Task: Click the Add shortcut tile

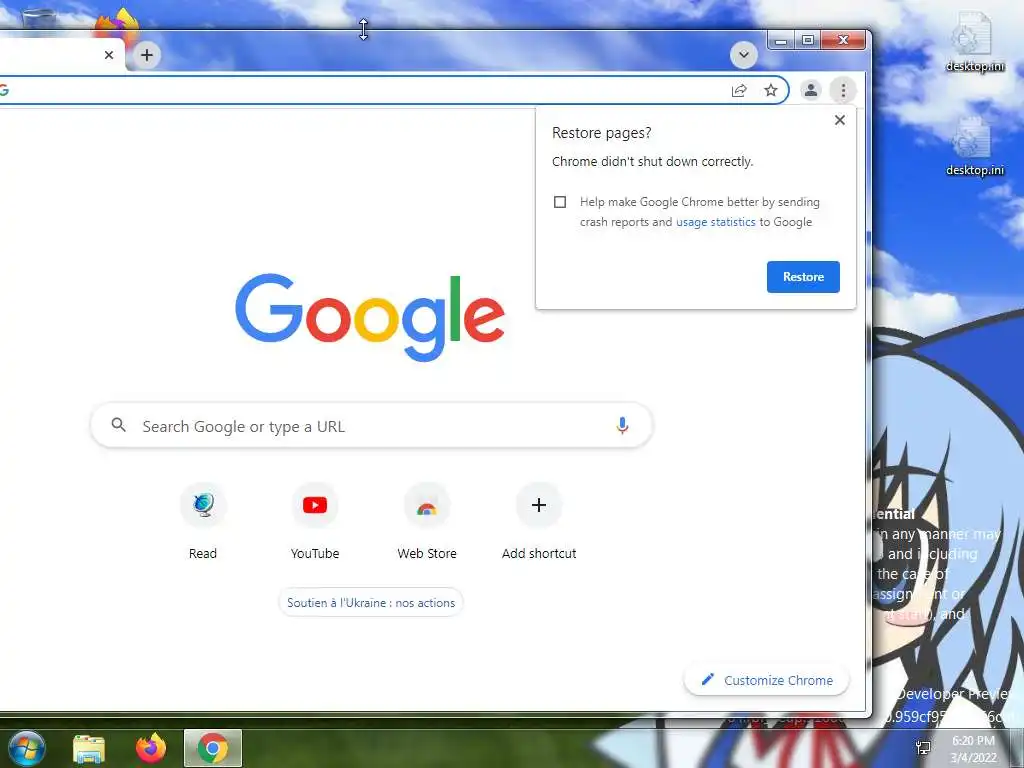Action: pos(539,522)
